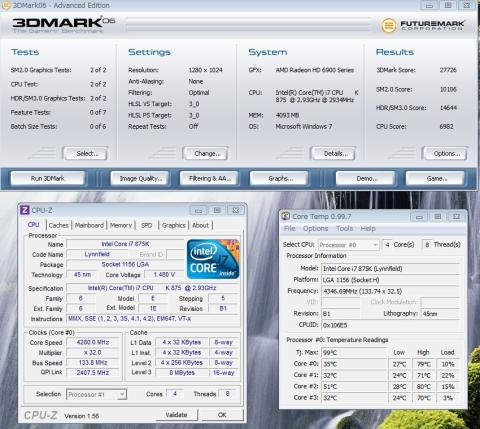
Task: Click the Futuremark logo icon
Action: coord(389,25)
